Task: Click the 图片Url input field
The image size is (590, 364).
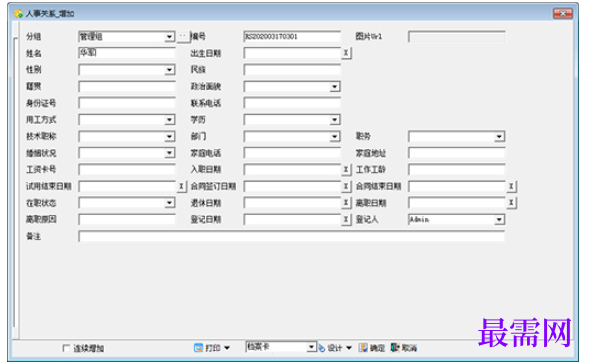Action: pos(456,37)
